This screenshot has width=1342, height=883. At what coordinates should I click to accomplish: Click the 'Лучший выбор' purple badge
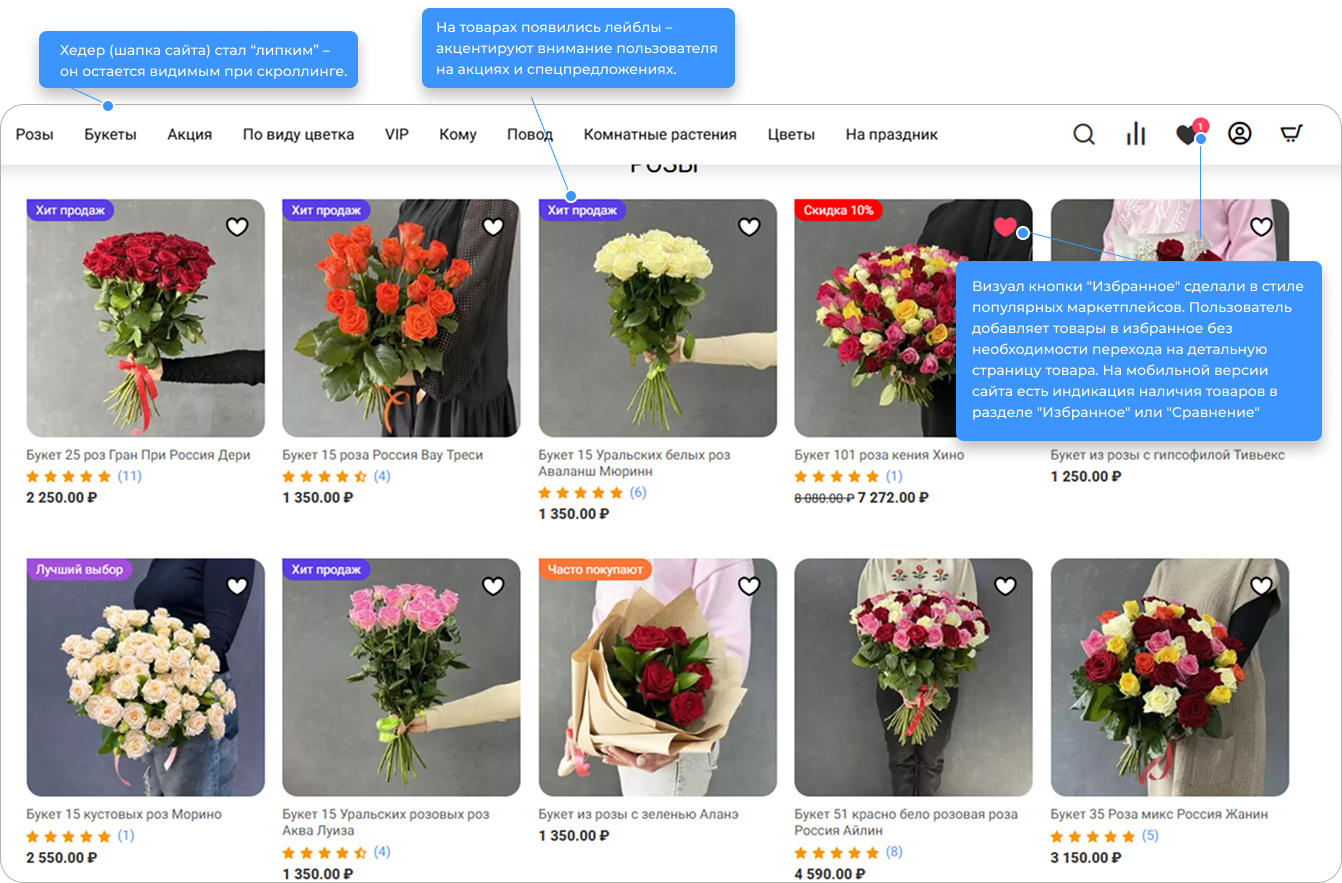click(x=79, y=569)
